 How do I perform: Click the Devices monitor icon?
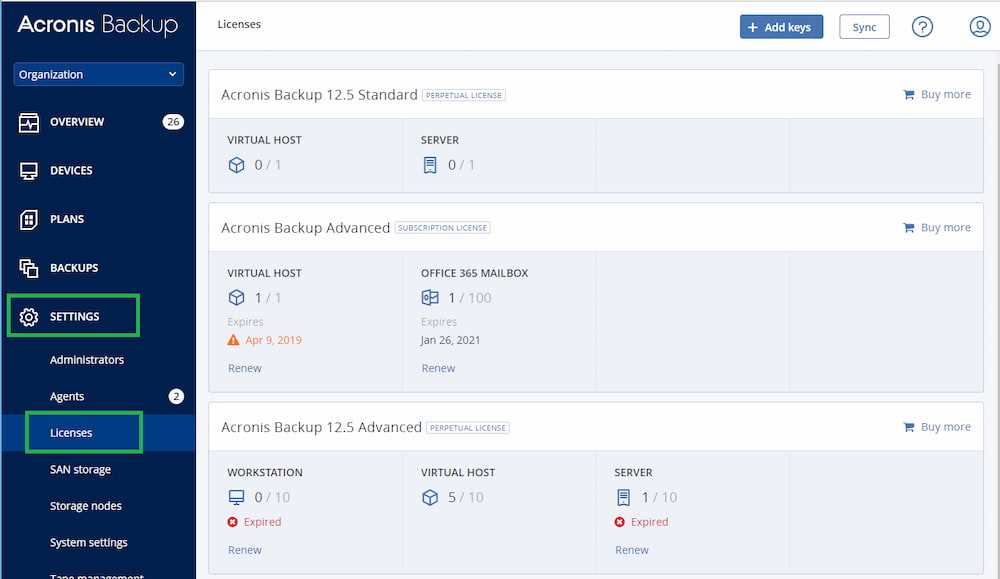[x=29, y=171]
